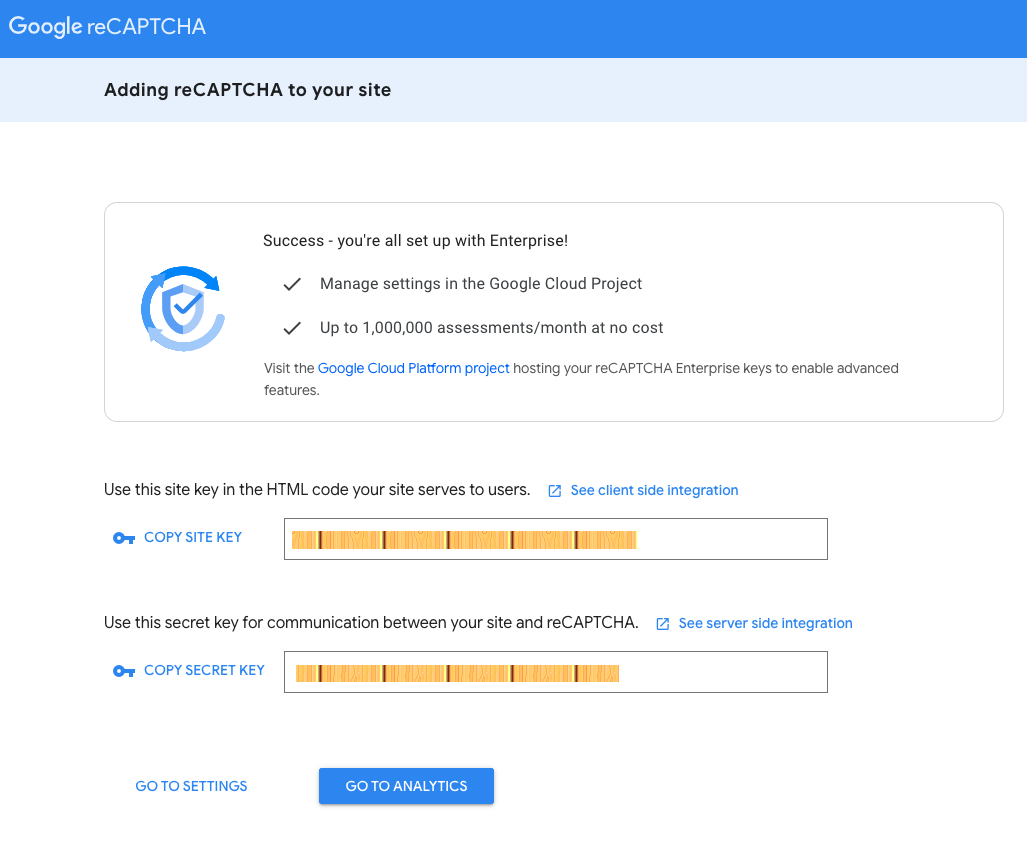Click the checkmark next to 1,000,000 assessments
Screen dimensions: 1027x857
click(292, 328)
